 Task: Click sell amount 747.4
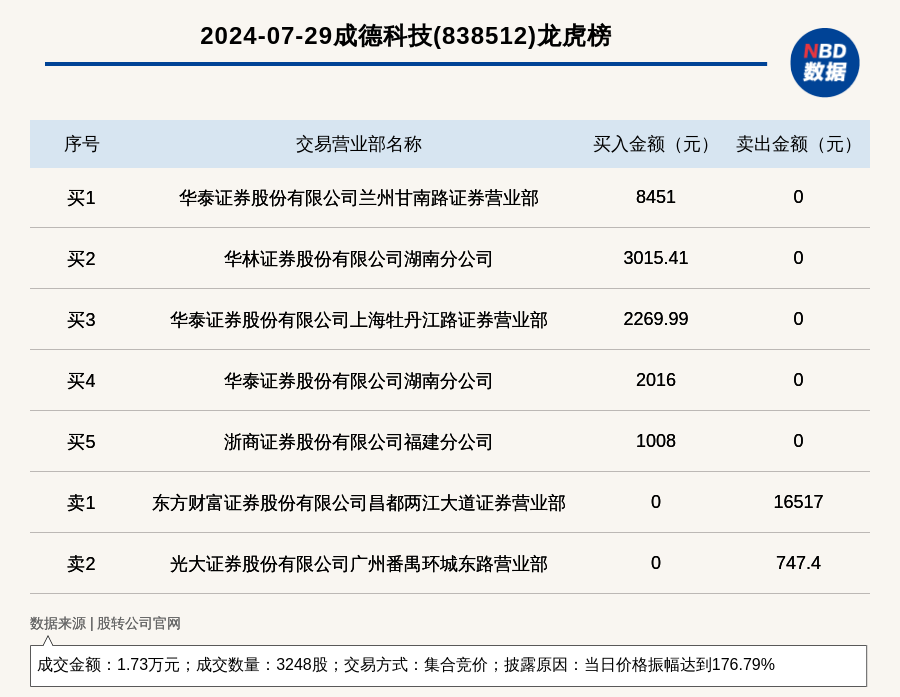point(798,563)
